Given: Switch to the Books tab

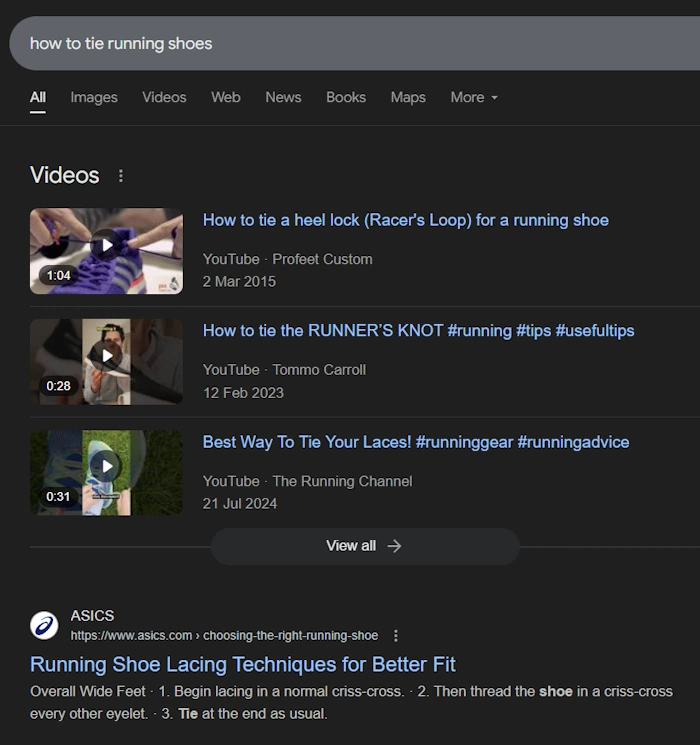Looking at the screenshot, I should [346, 97].
